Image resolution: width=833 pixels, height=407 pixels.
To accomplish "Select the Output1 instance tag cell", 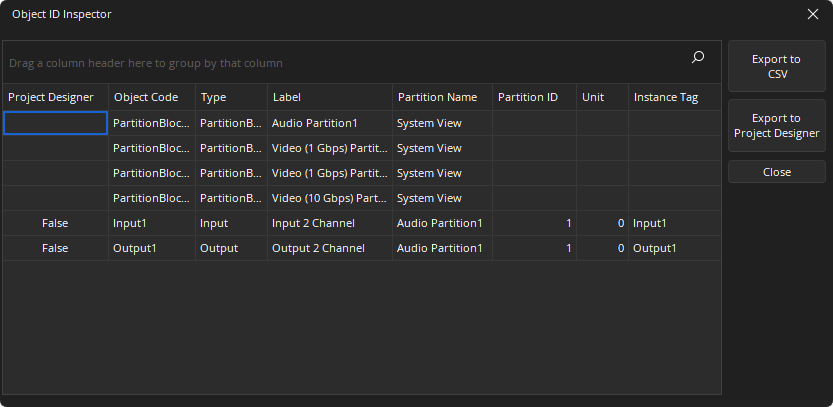I will click(x=655, y=248).
